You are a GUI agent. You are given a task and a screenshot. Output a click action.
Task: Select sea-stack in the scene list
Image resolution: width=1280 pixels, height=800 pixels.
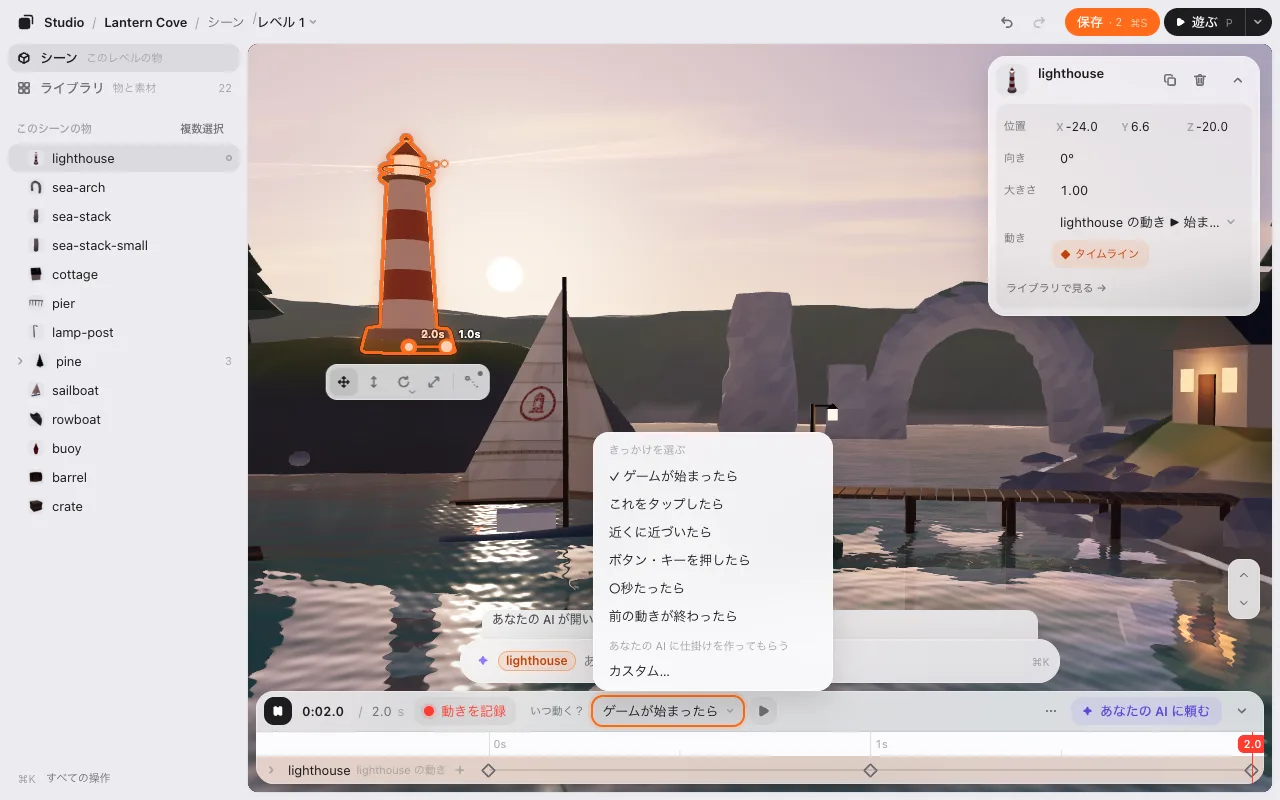coord(124,216)
